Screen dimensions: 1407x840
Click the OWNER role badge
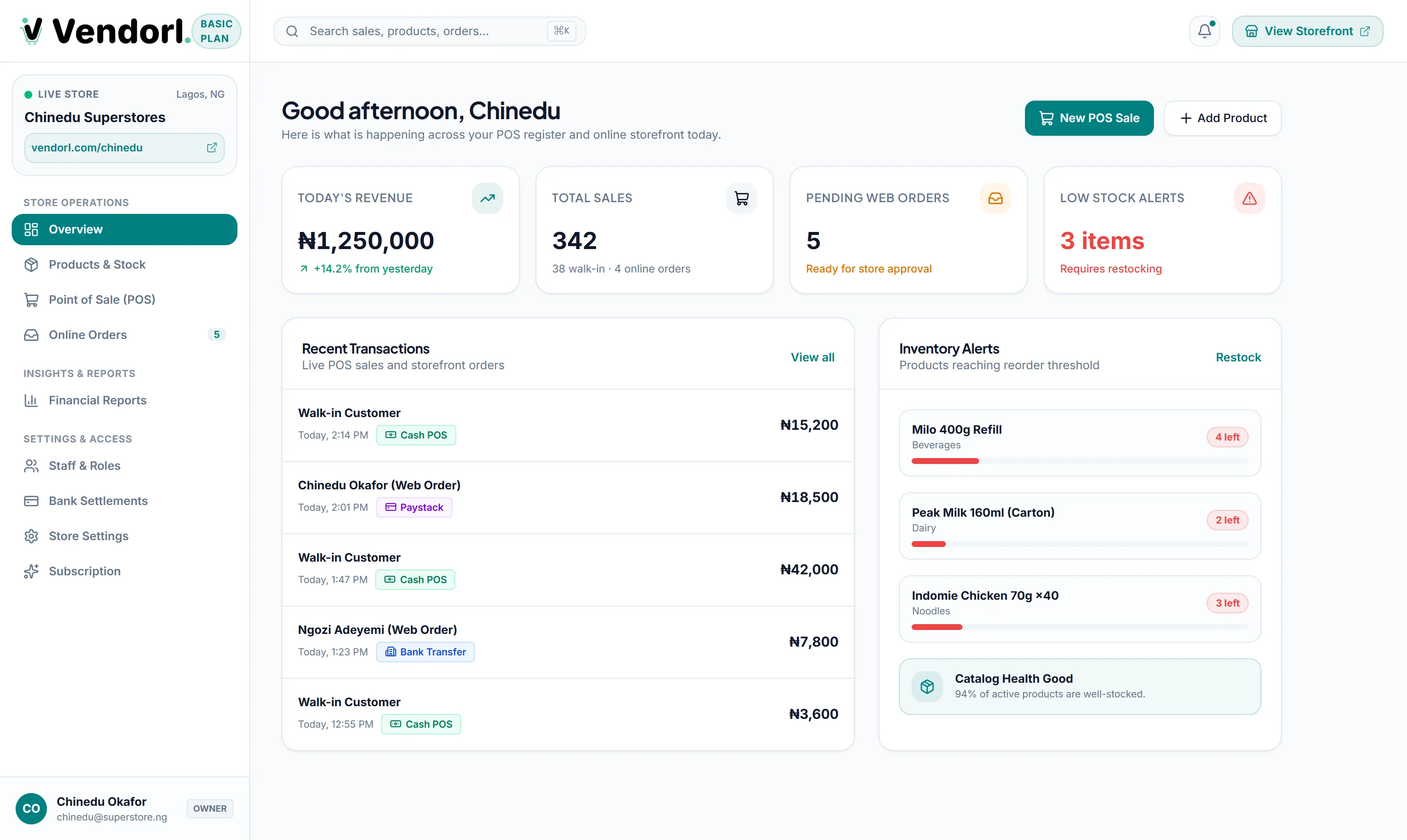210,808
